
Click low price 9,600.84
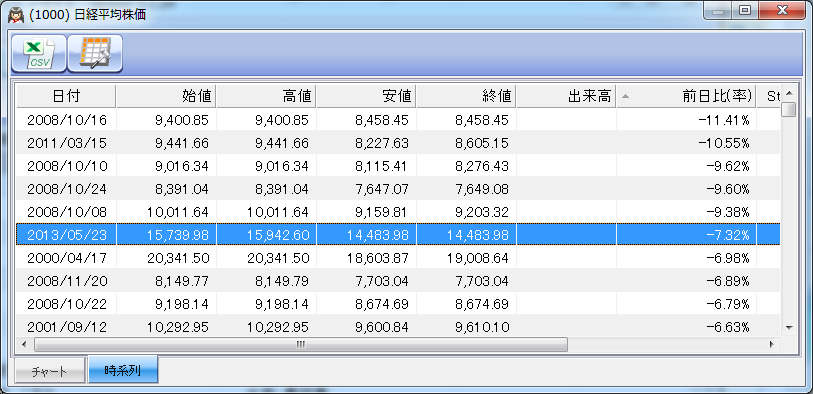pos(382,327)
